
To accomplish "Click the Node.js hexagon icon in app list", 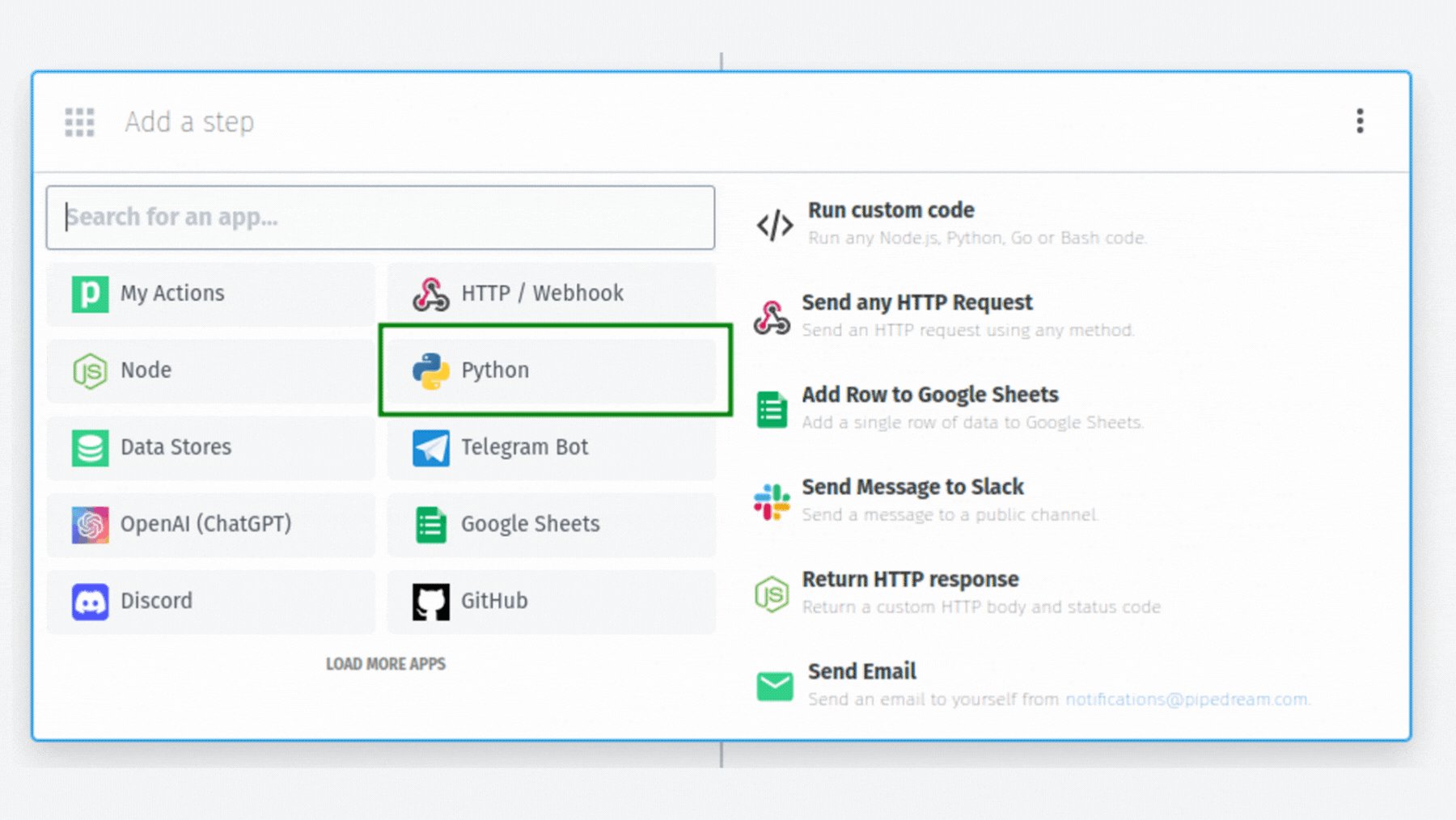I will point(90,371).
